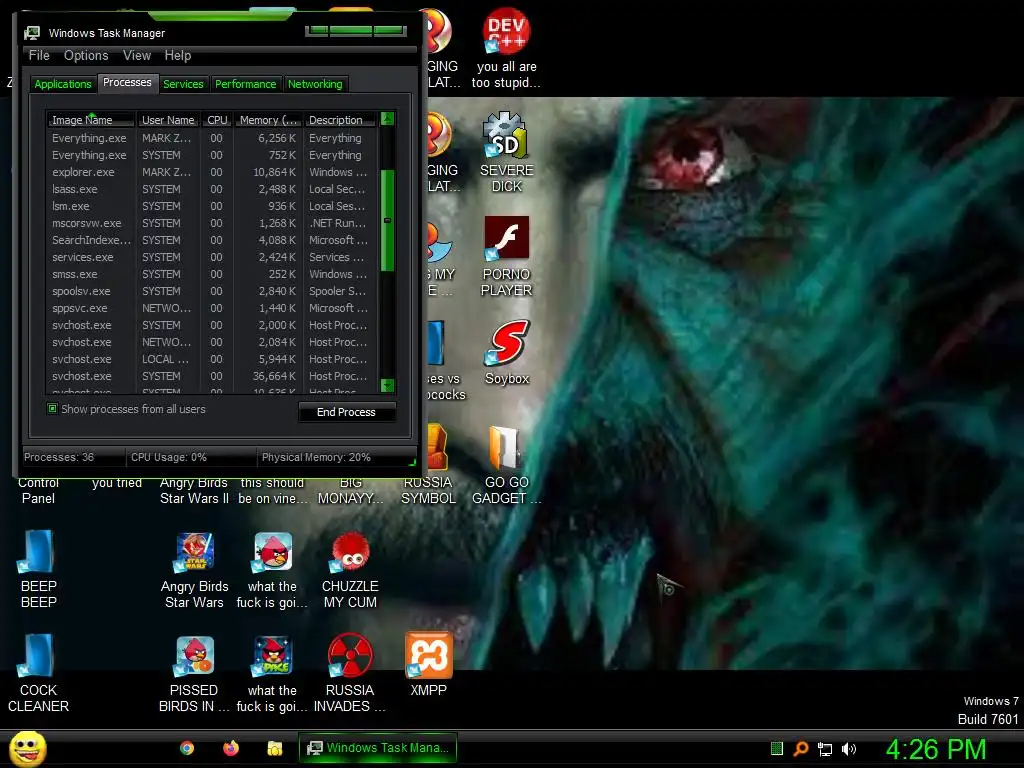Select the sppsvc.exe process row
Image resolution: width=1024 pixels, height=768 pixels.
coord(212,308)
